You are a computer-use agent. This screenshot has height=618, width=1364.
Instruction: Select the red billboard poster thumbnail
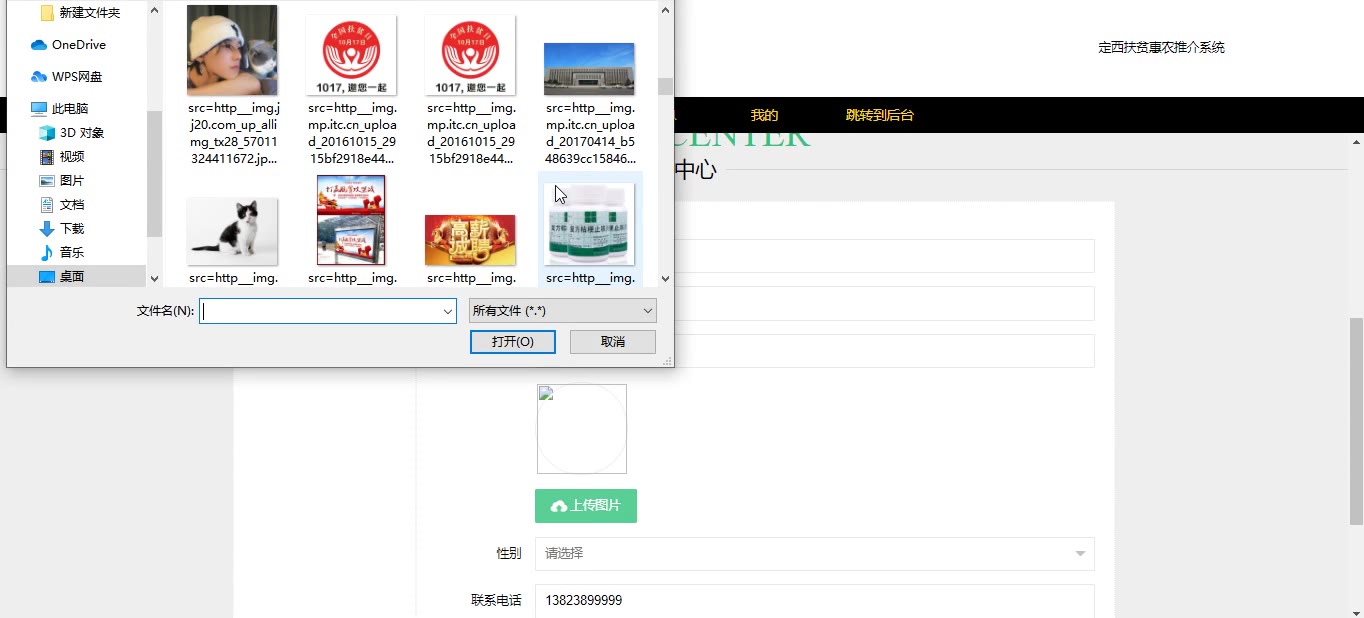pos(351,220)
